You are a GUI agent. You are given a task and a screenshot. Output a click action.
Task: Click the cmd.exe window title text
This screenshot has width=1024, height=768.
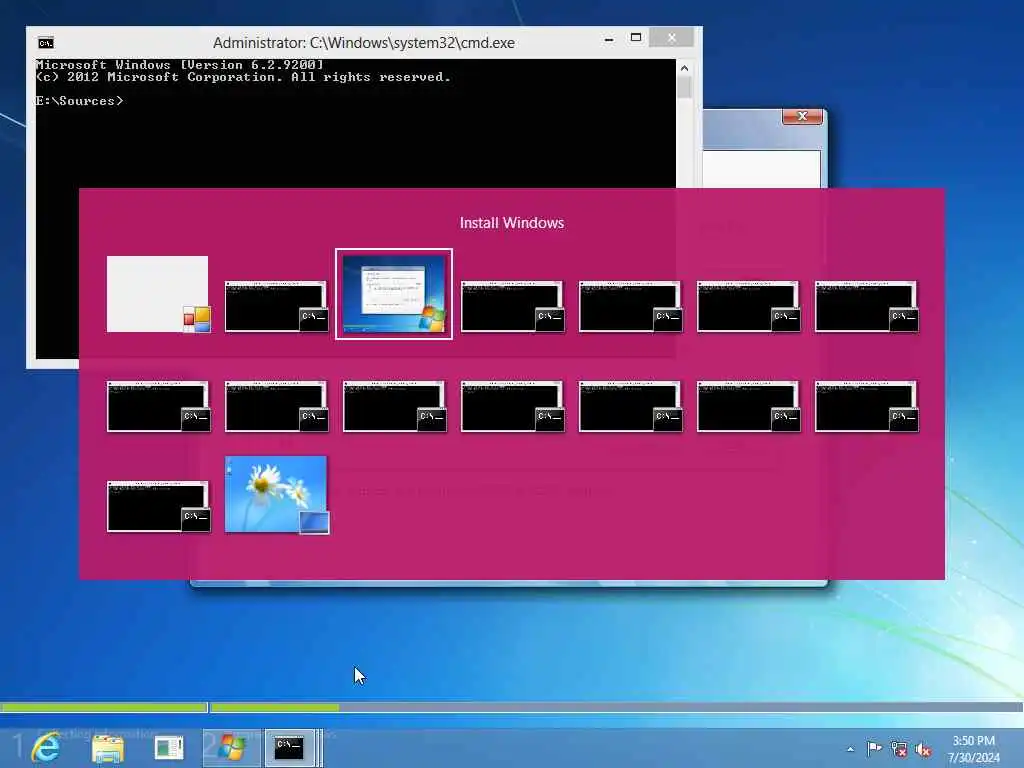tap(364, 43)
